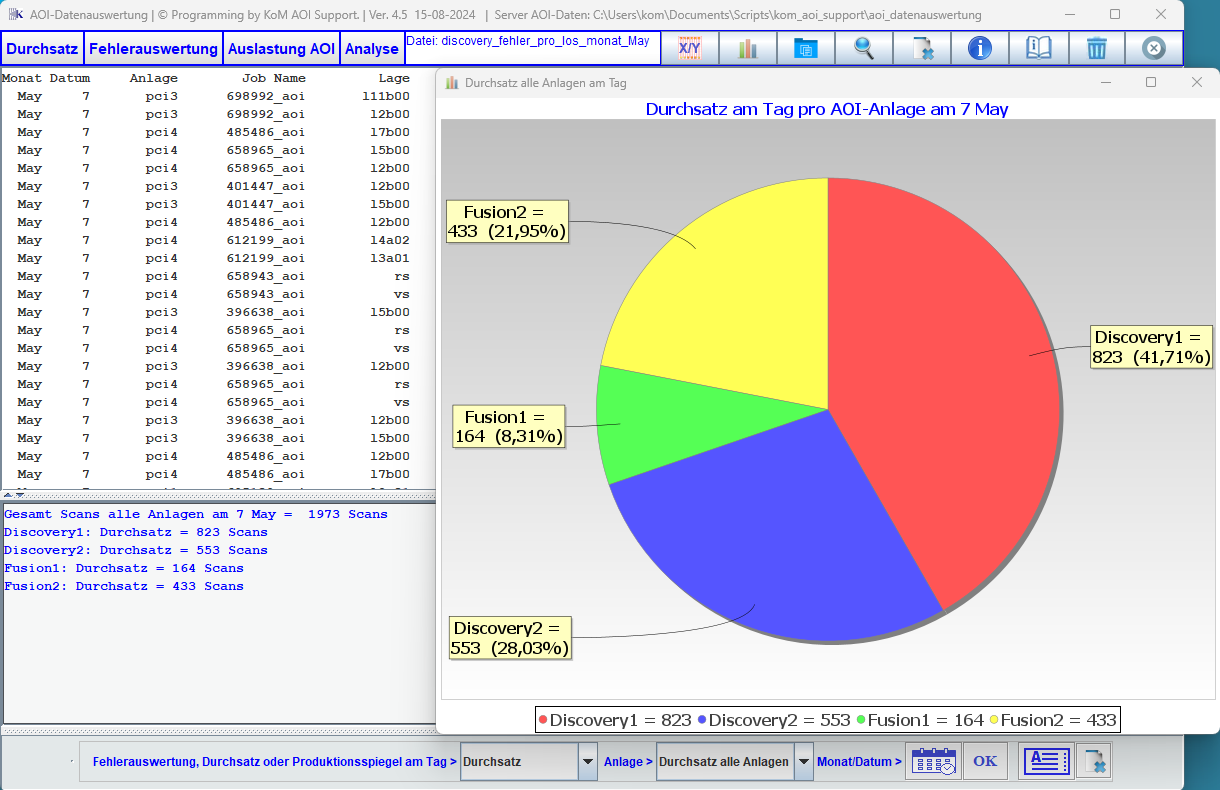Click the blue folder files icon
The width and height of the screenshot is (1220, 790).
[806, 48]
